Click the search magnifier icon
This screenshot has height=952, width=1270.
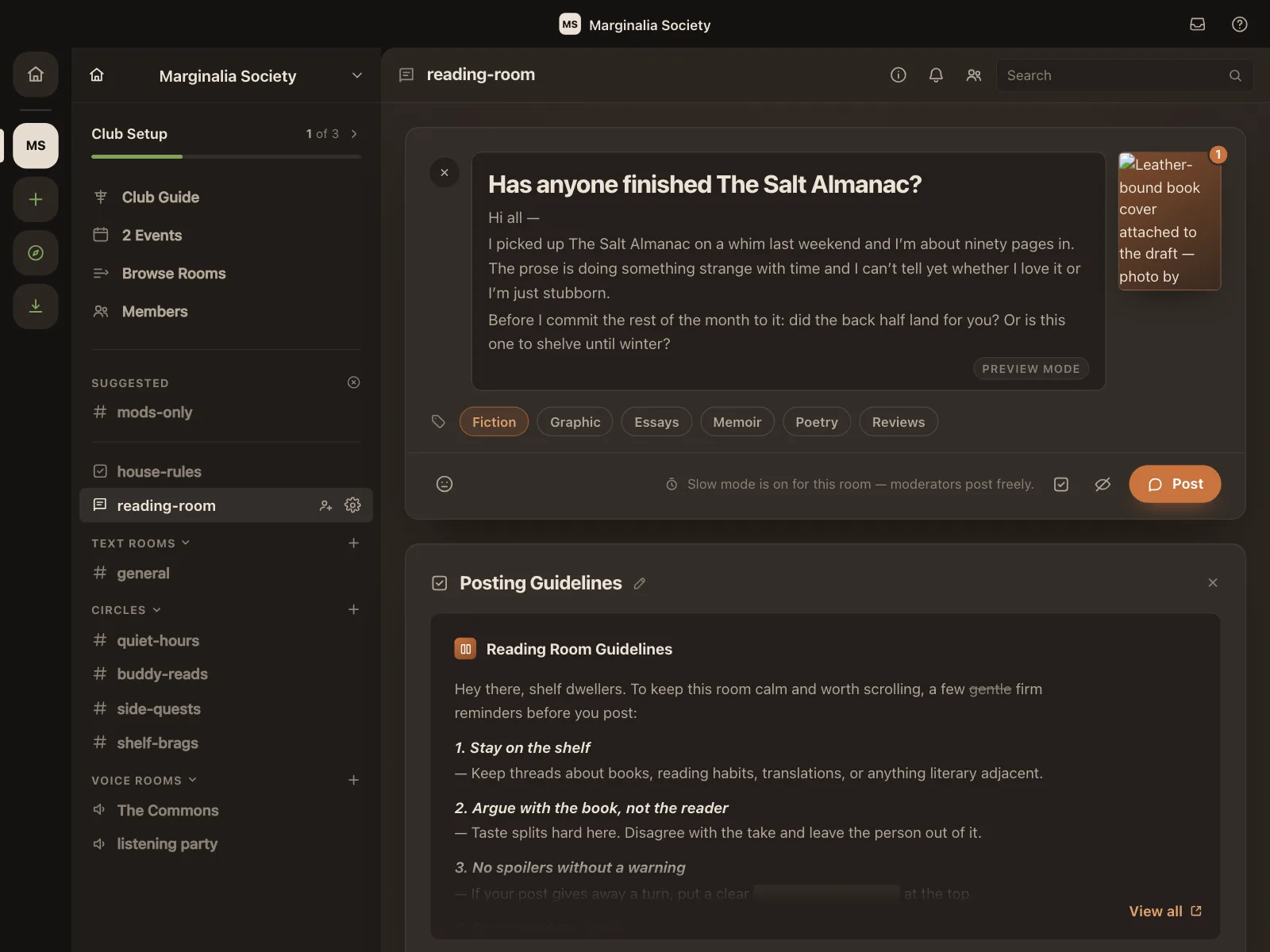pos(1235,75)
